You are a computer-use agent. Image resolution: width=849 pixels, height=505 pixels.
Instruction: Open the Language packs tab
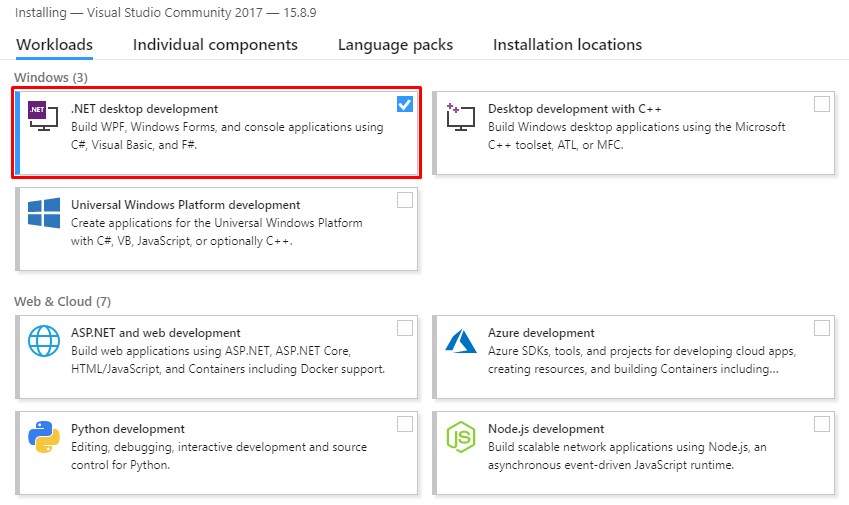coord(395,44)
